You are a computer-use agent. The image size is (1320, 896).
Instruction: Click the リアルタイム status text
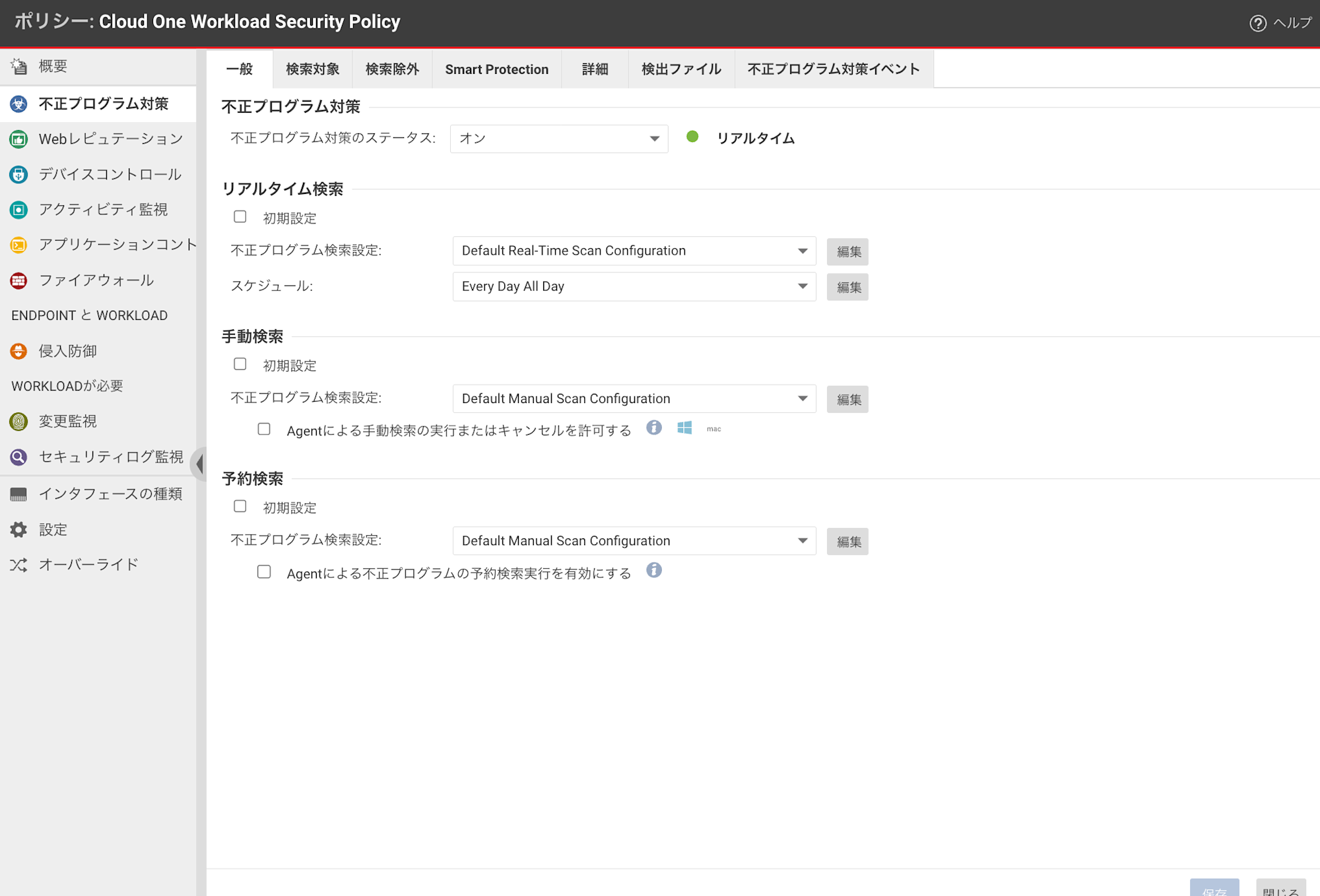point(756,138)
